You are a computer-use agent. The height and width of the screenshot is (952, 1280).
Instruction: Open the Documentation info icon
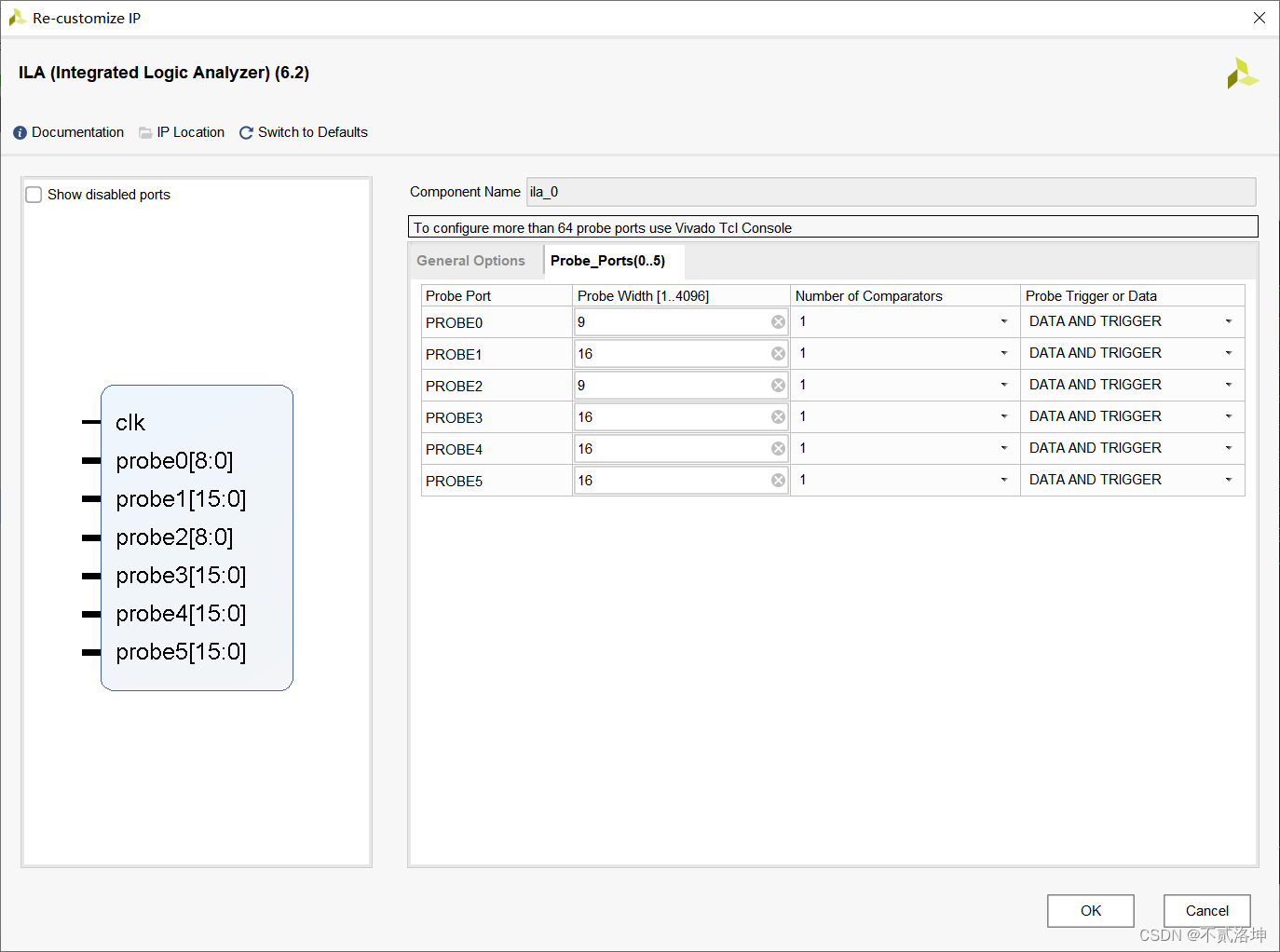20,133
